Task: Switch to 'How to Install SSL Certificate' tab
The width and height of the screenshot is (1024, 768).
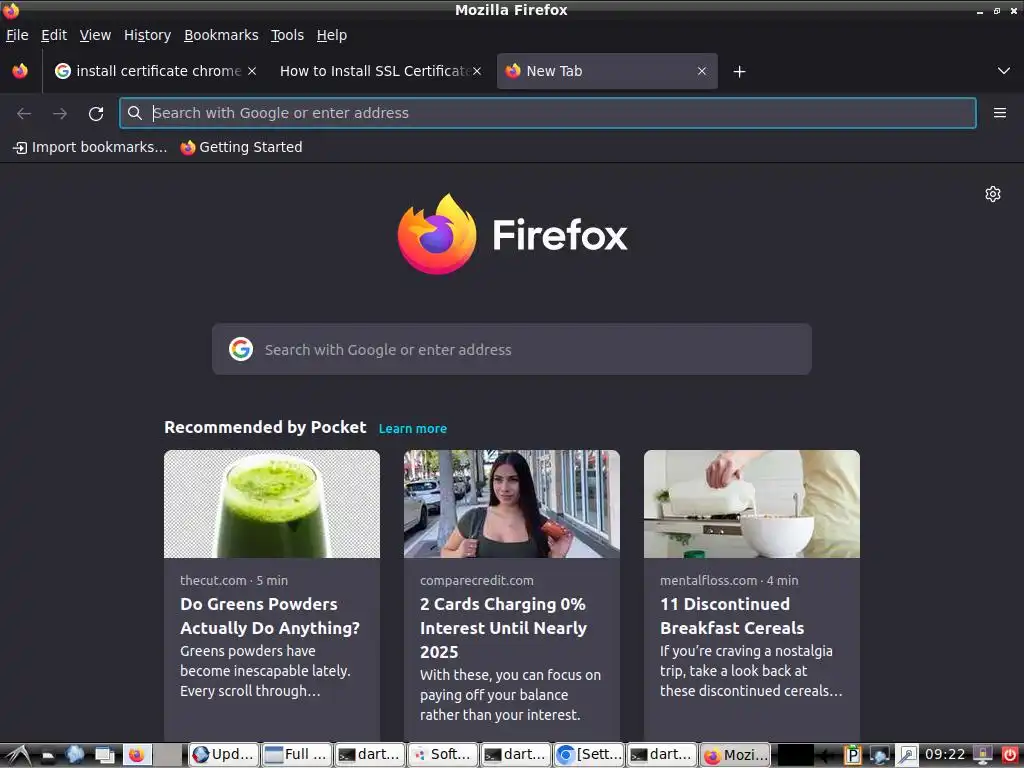Action: click(374, 71)
